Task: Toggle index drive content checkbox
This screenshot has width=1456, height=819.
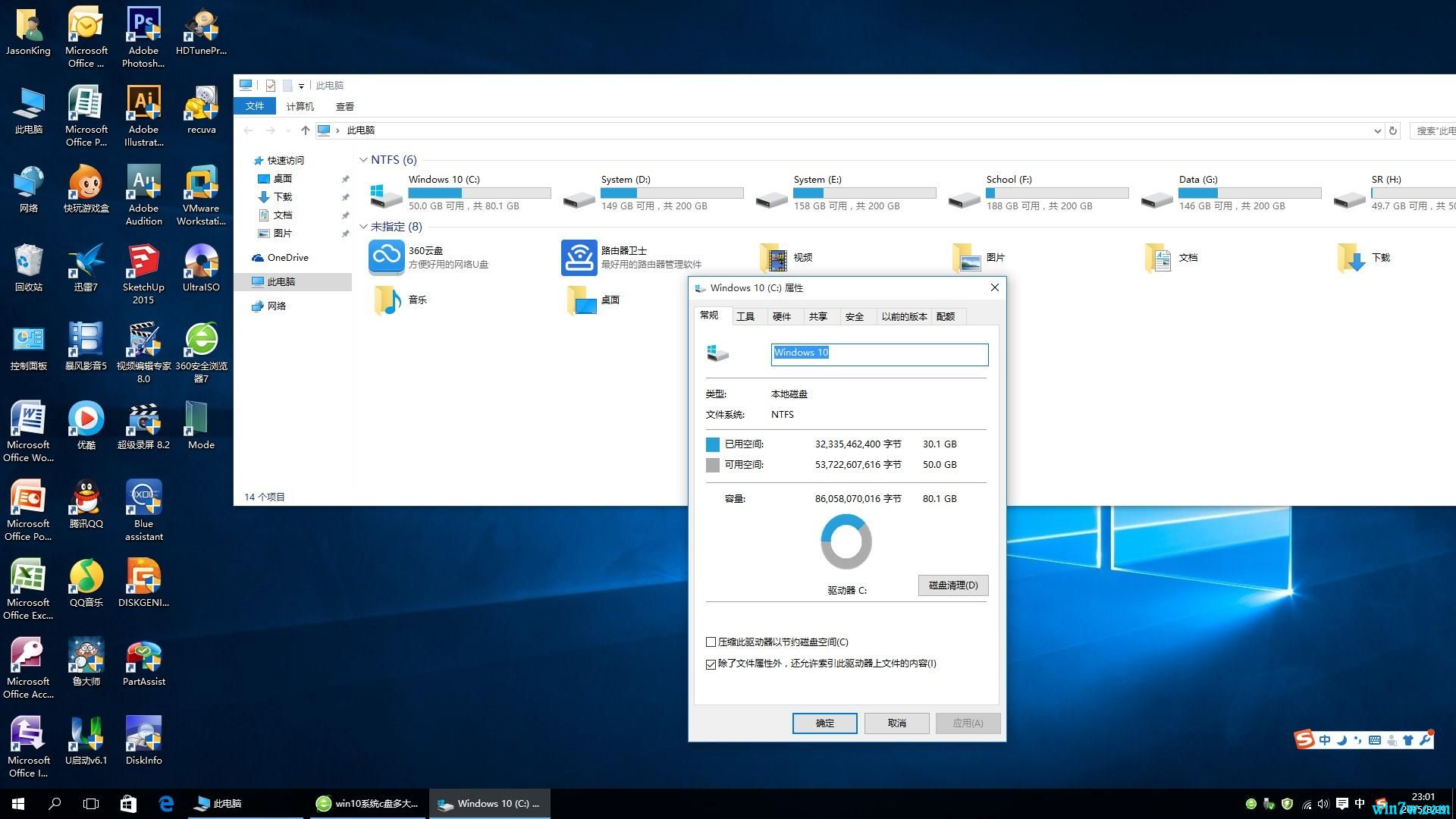Action: pos(711,663)
